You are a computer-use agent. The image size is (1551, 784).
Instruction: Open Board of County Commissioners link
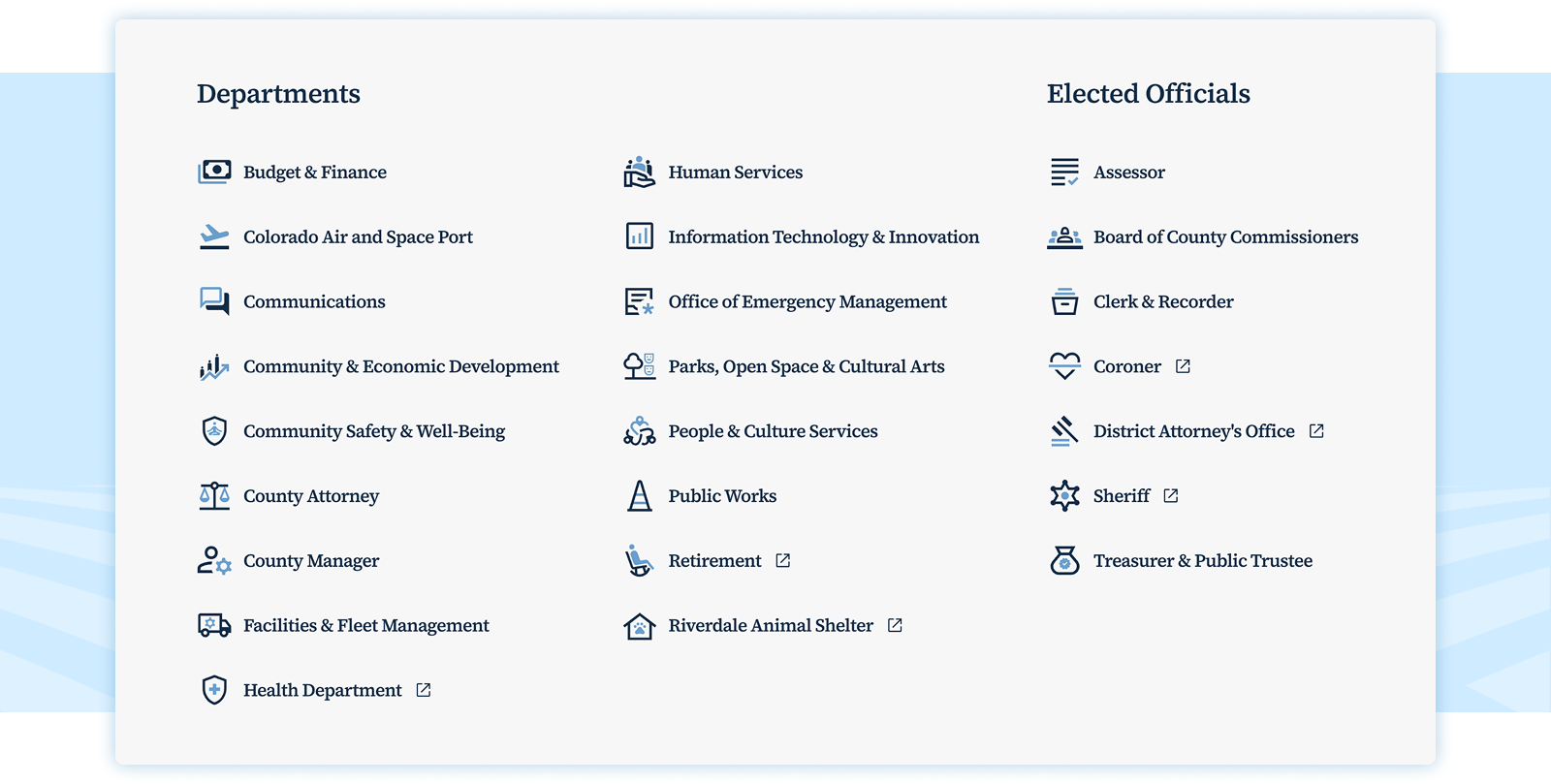[1226, 237]
